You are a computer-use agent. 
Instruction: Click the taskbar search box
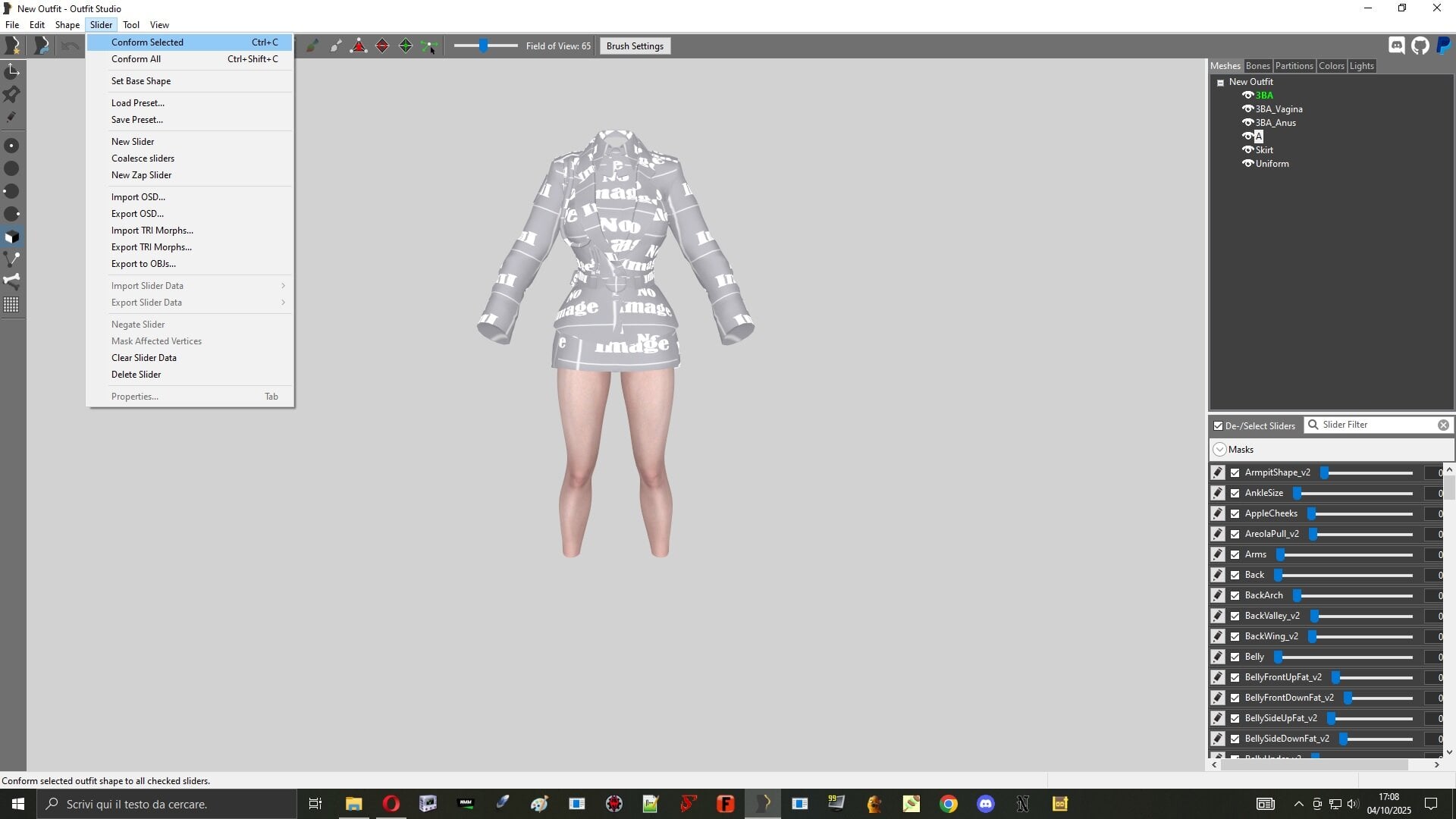click(x=167, y=804)
